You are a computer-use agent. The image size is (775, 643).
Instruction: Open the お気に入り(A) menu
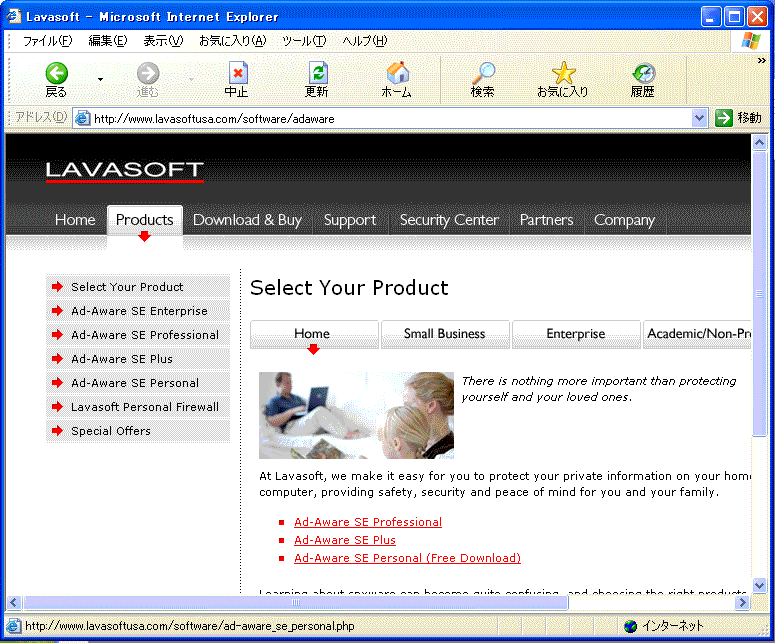pos(232,41)
